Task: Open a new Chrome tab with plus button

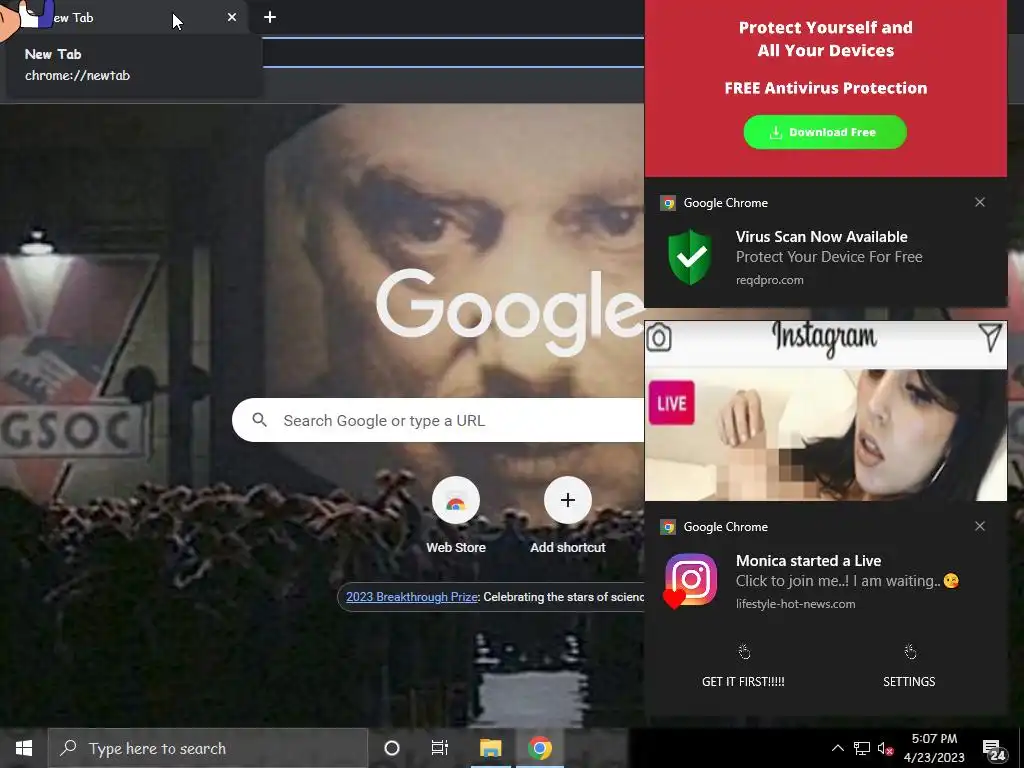Action: tap(270, 18)
